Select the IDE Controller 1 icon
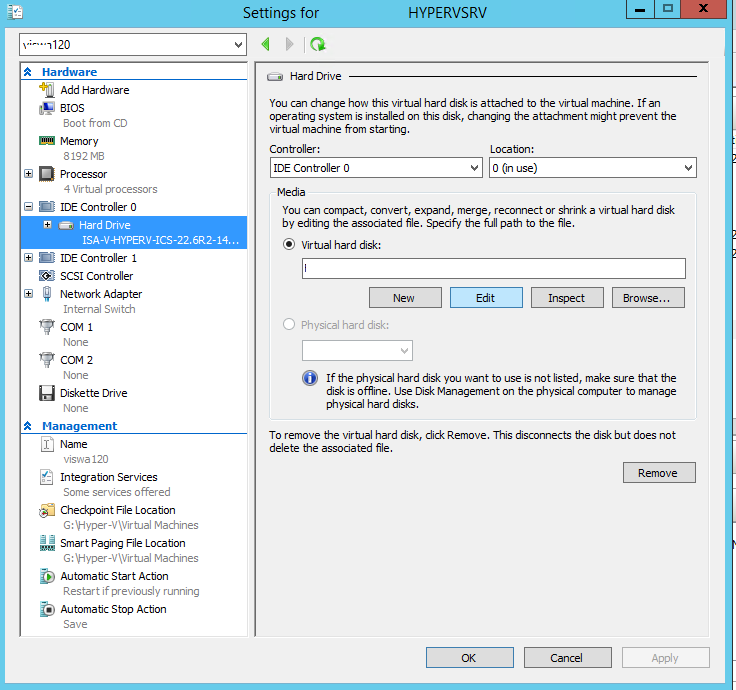The width and height of the screenshot is (736, 690). pyautogui.click(x=46, y=258)
